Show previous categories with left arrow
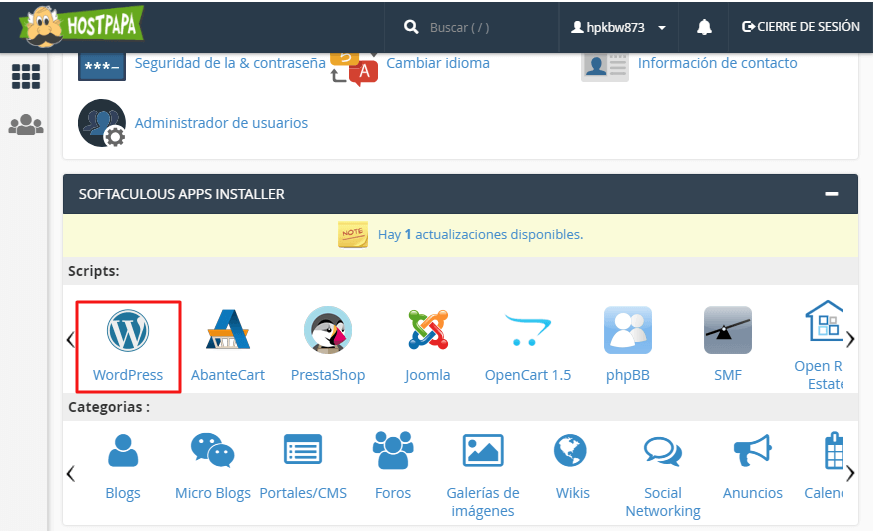Image resolution: width=873 pixels, height=531 pixels. 71,474
